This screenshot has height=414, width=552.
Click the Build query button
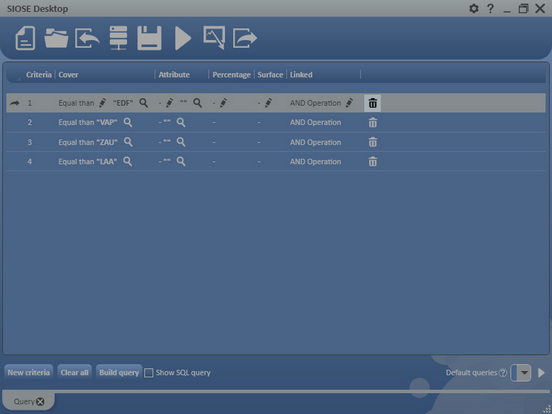119,372
